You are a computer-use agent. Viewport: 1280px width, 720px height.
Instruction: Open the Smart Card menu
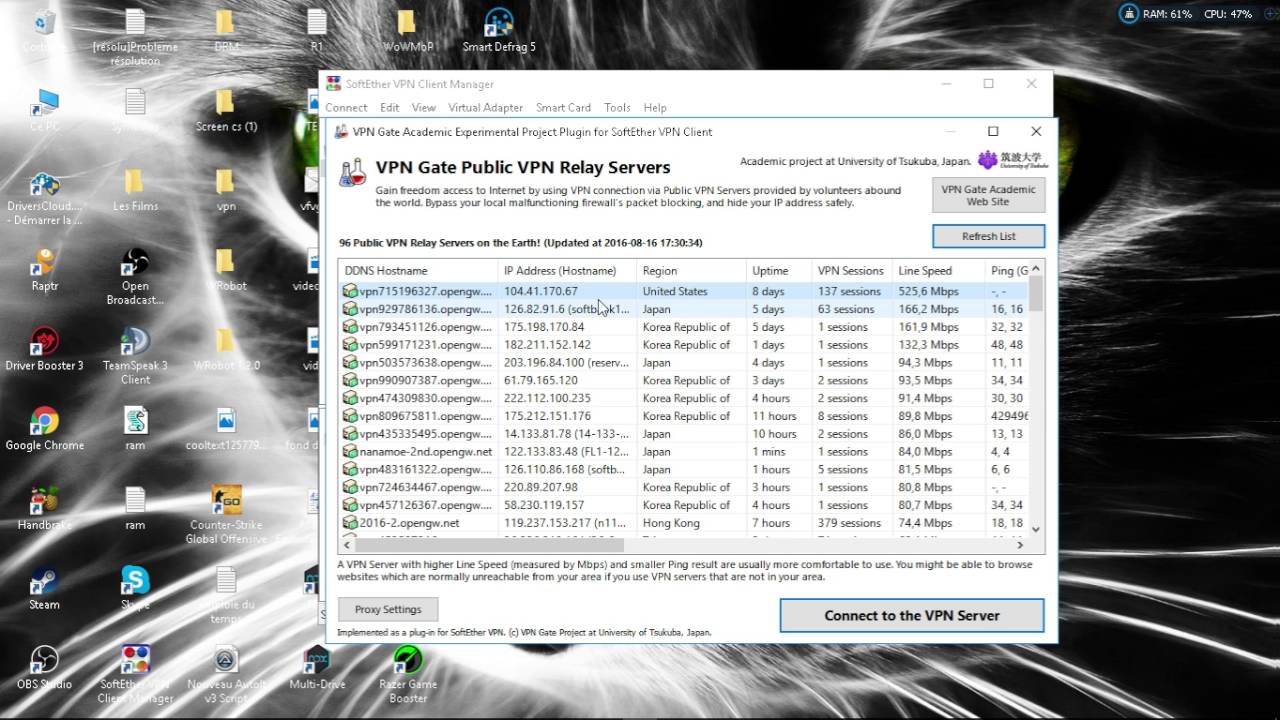(x=563, y=107)
